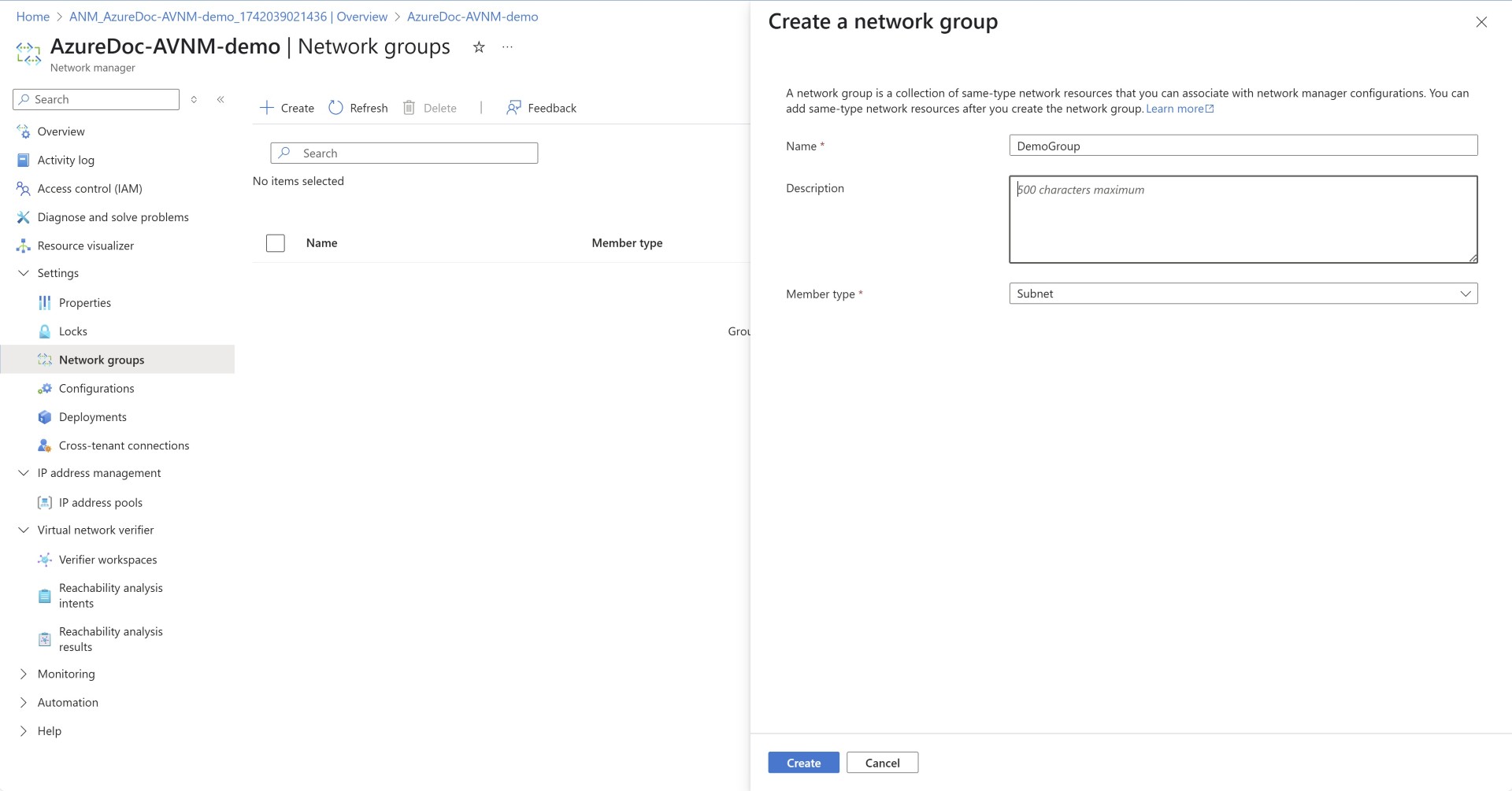Click the Cross-tenant connections icon
1512x791 pixels.
[x=45, y=445]
